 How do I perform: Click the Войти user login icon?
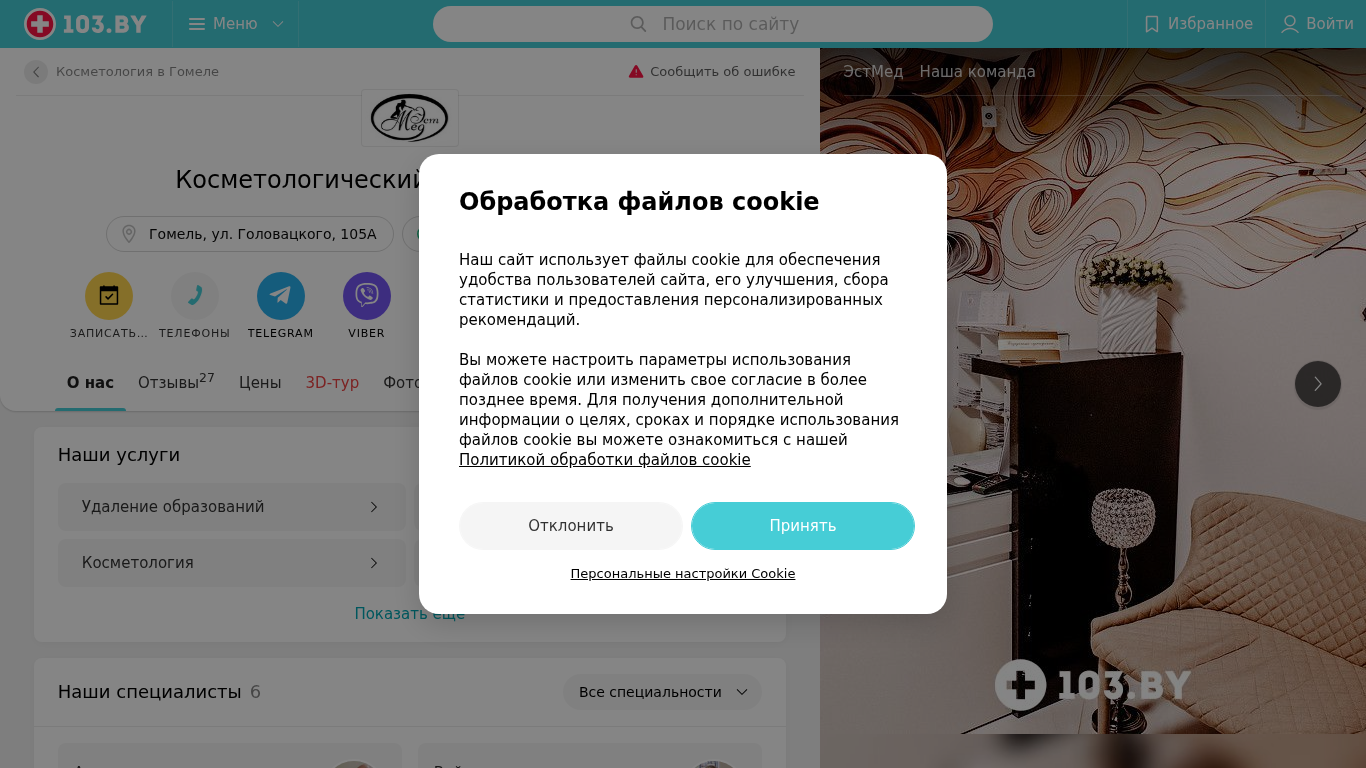pos(1290,24)
